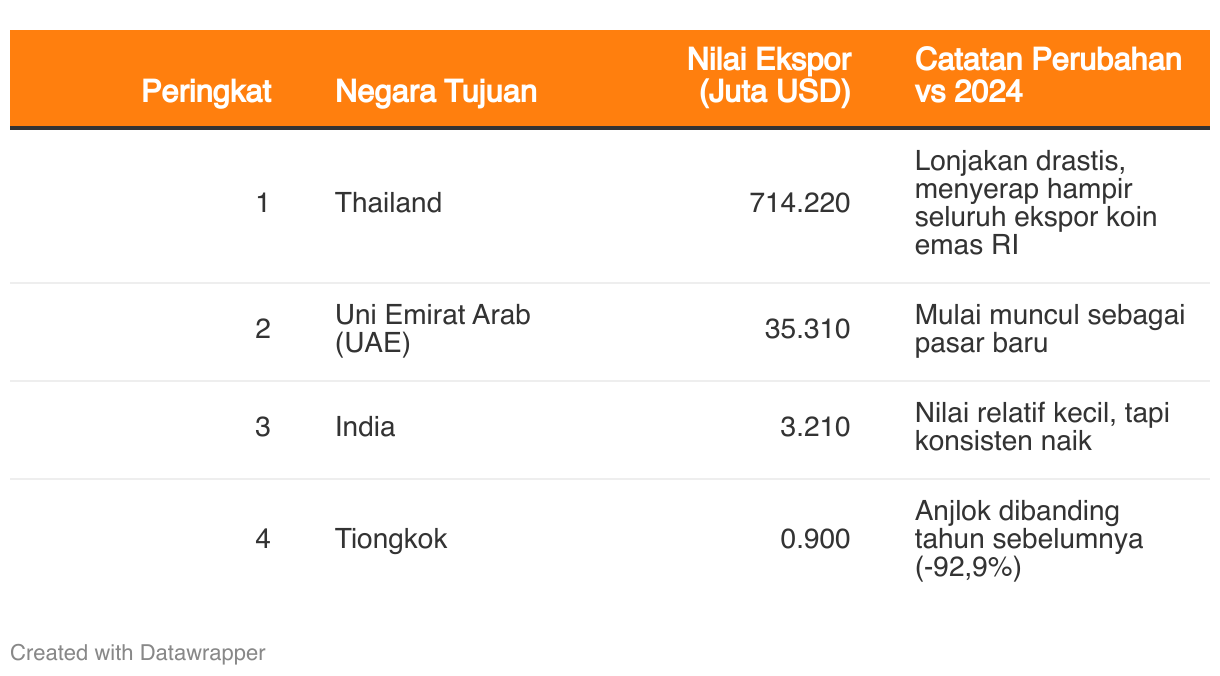The width and height of the screenshot is (1220, 676).
Task: Select the Tiongkok country cell
Action: click(x=391, y=539)
